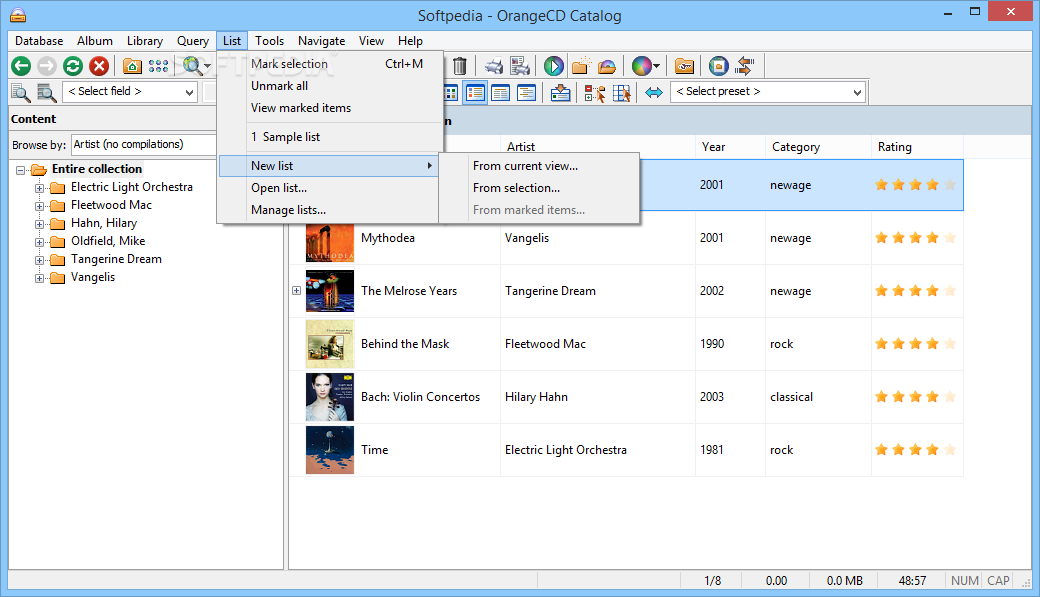Choose View marked items entry

pos(331,107)
